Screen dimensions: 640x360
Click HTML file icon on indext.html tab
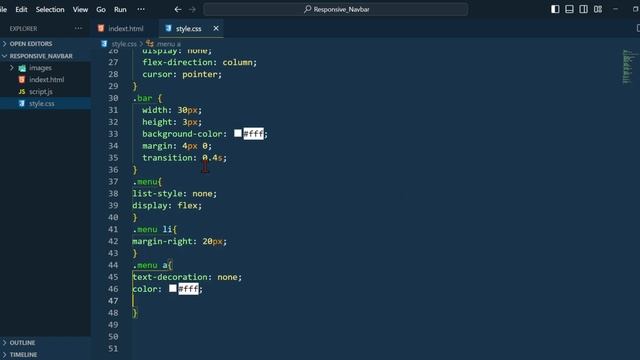(101, 28)
